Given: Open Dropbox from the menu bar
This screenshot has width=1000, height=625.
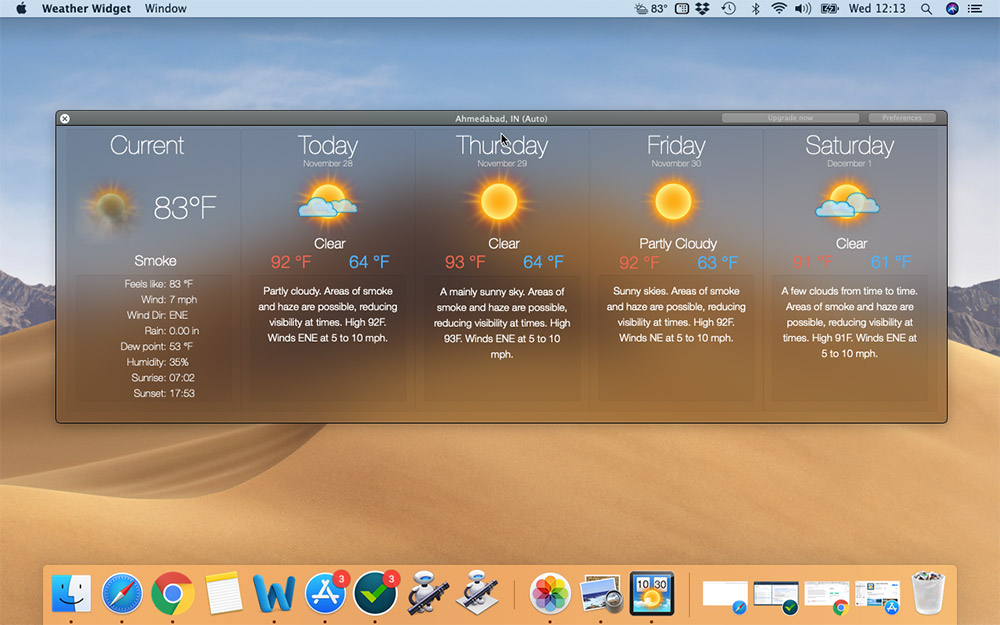Looking at the screenshot, I should pyautogui.click(x=703, y=8).
